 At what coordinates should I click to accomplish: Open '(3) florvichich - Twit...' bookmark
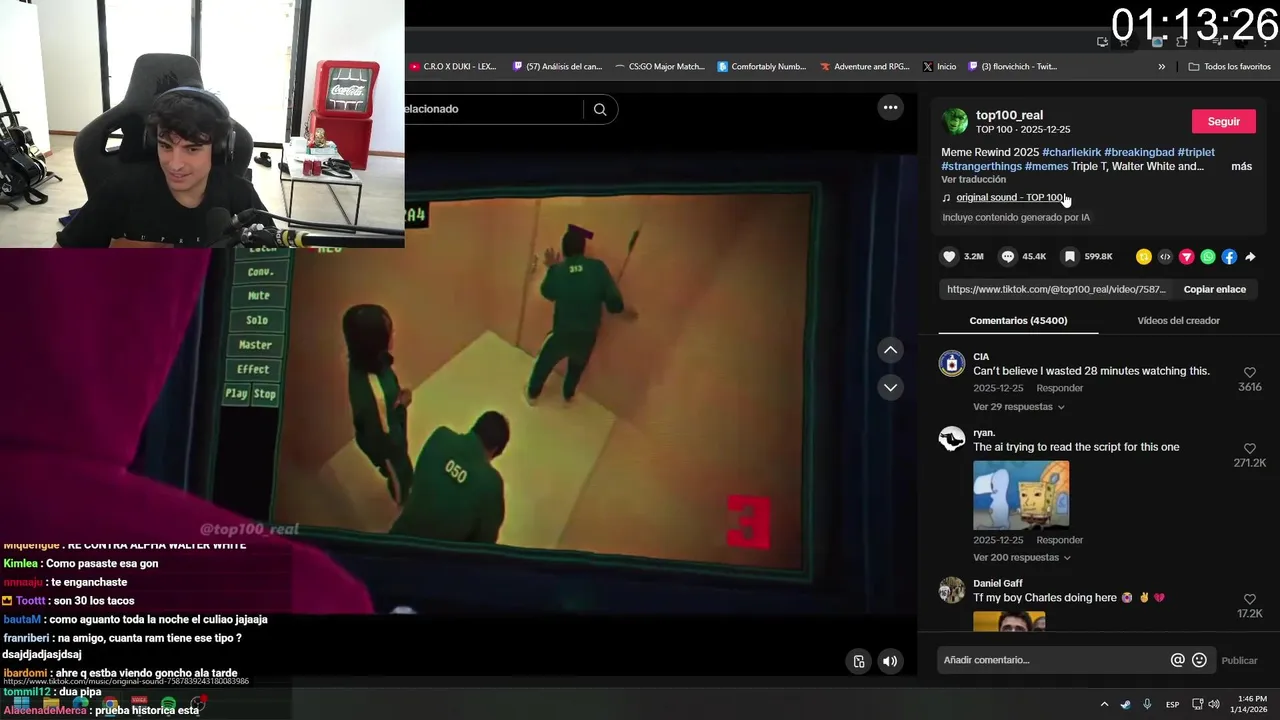click(1012, 67)
